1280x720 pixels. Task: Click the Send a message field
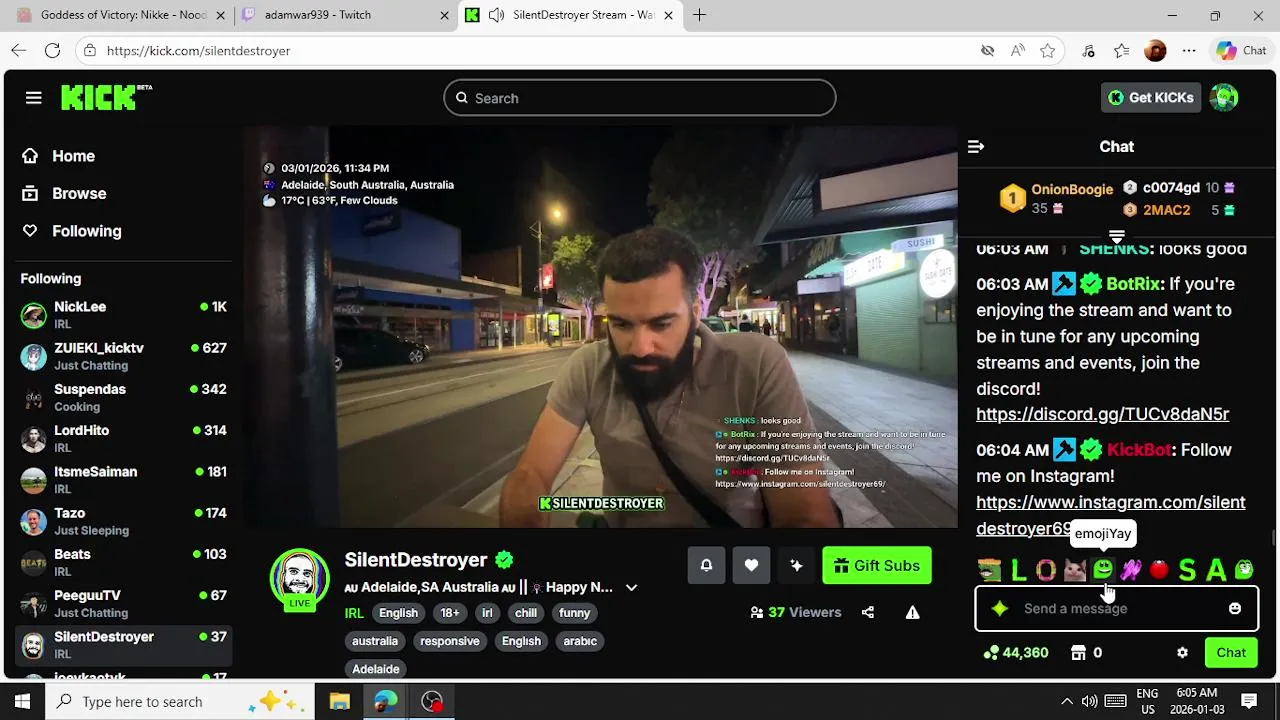click(x=1116, y=609)
